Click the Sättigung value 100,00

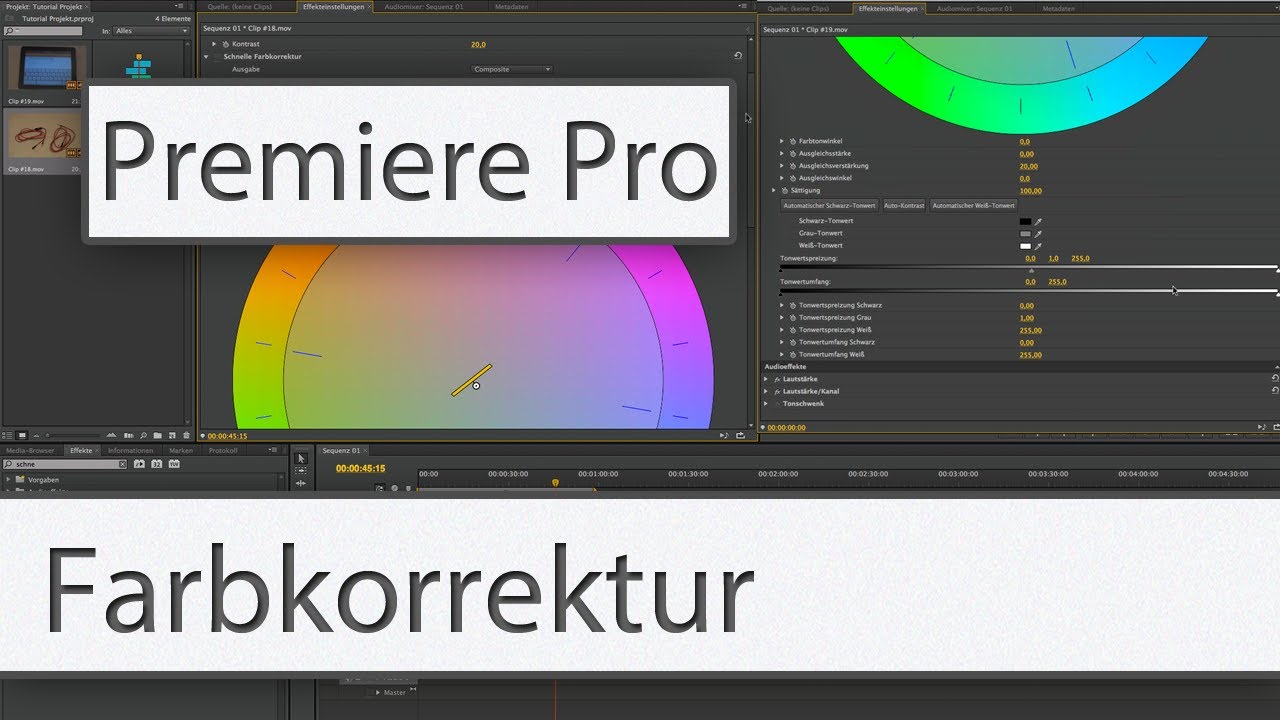point(1031,190)
